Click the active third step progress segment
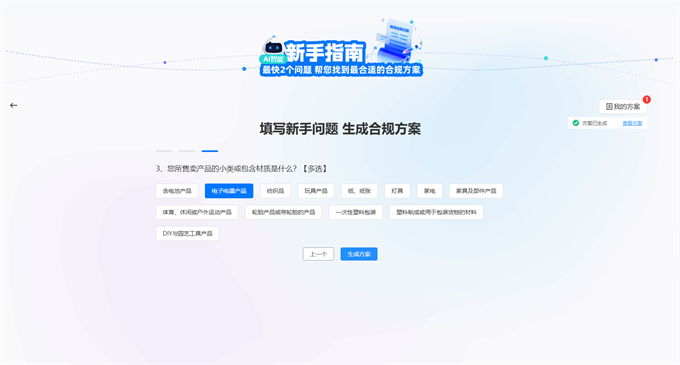 (x=210, y=151)
